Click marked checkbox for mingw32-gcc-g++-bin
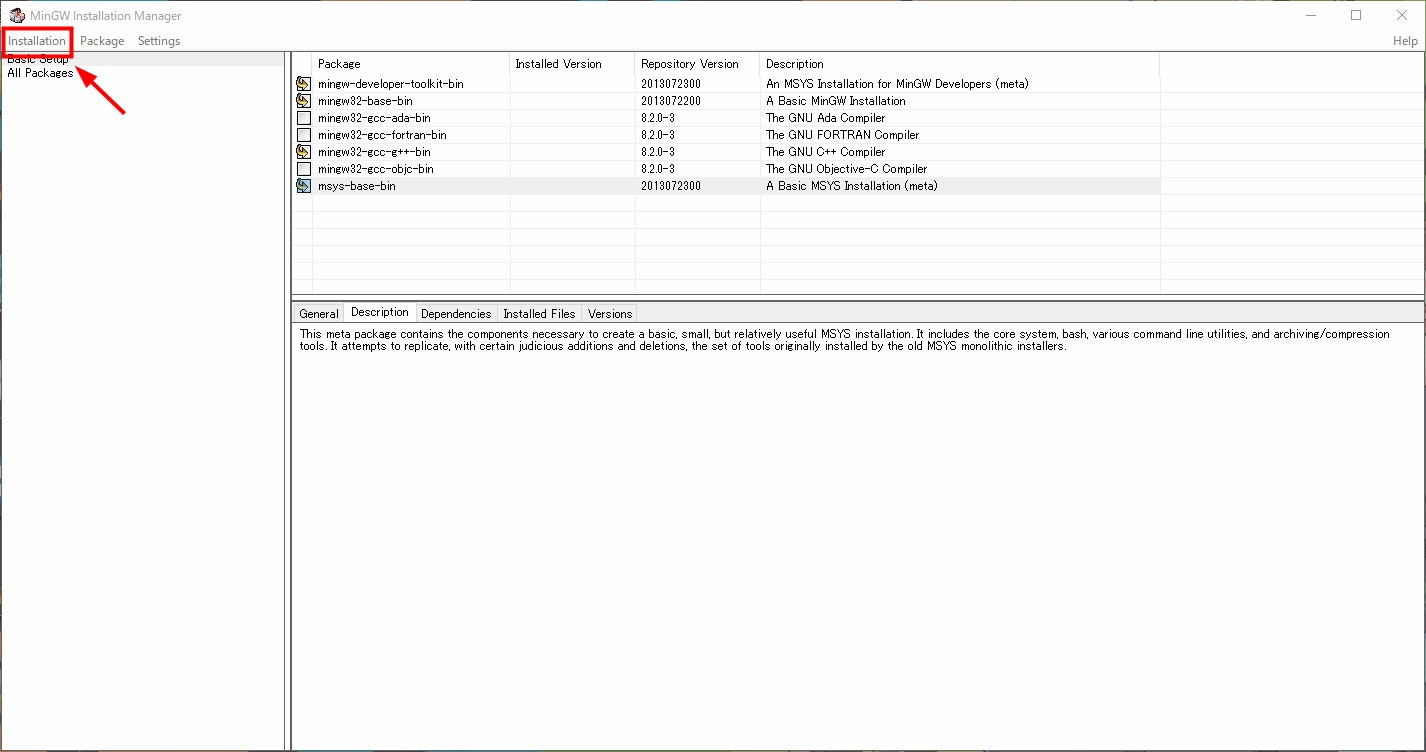Screen dimensions: 1426x752 [x=304, y=152]
